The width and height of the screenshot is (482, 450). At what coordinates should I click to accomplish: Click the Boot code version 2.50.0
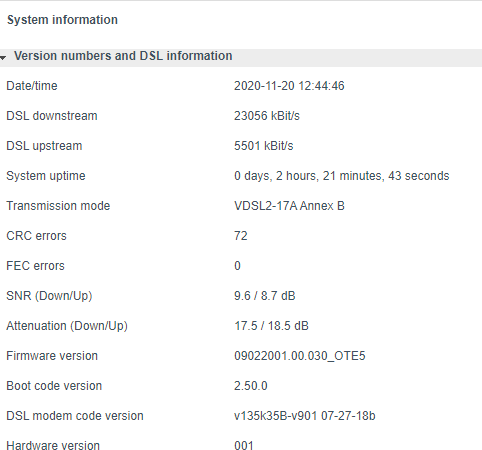(251, 386)
